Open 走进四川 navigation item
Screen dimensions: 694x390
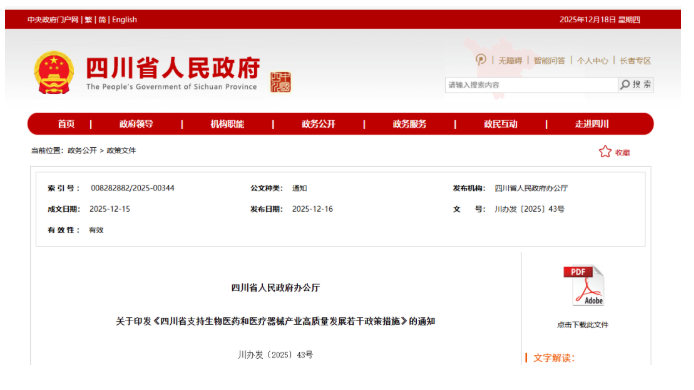click(592, 124)
